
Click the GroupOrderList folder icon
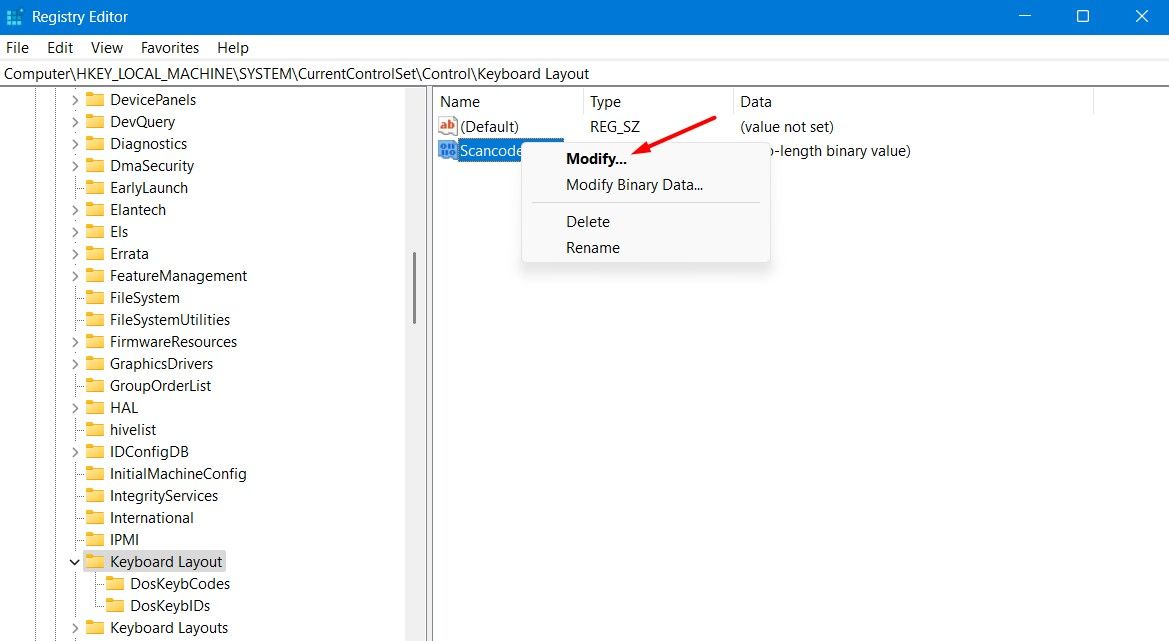click(x=95, y=385)
